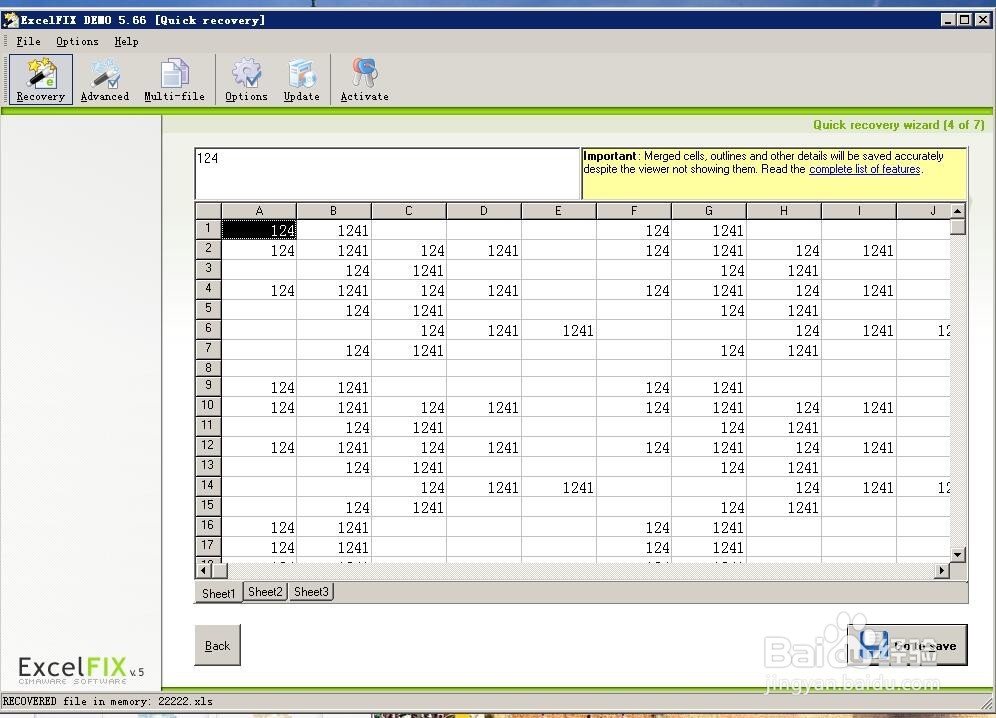Select cell G17 containing 1241
The width and height of the screenshot is (996, 718).
(x=708, y=546)
